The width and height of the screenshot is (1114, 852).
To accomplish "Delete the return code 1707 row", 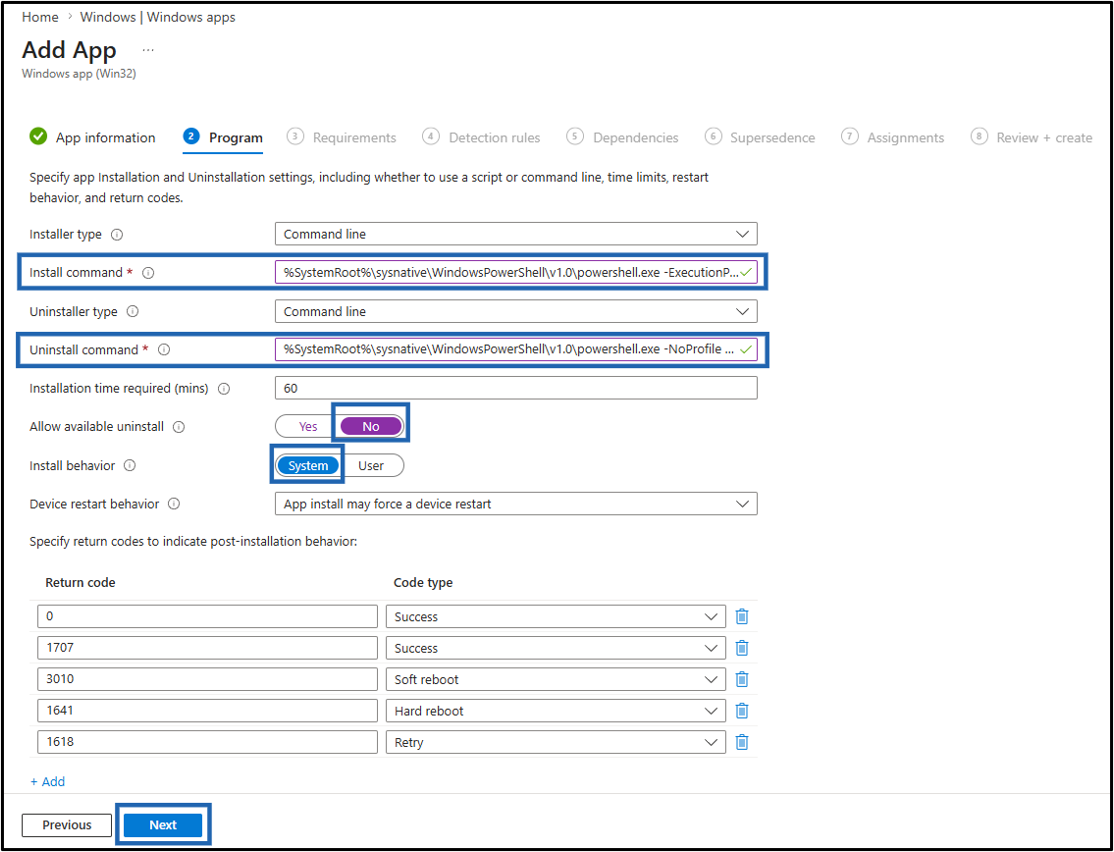I will [x=742, y=648].
